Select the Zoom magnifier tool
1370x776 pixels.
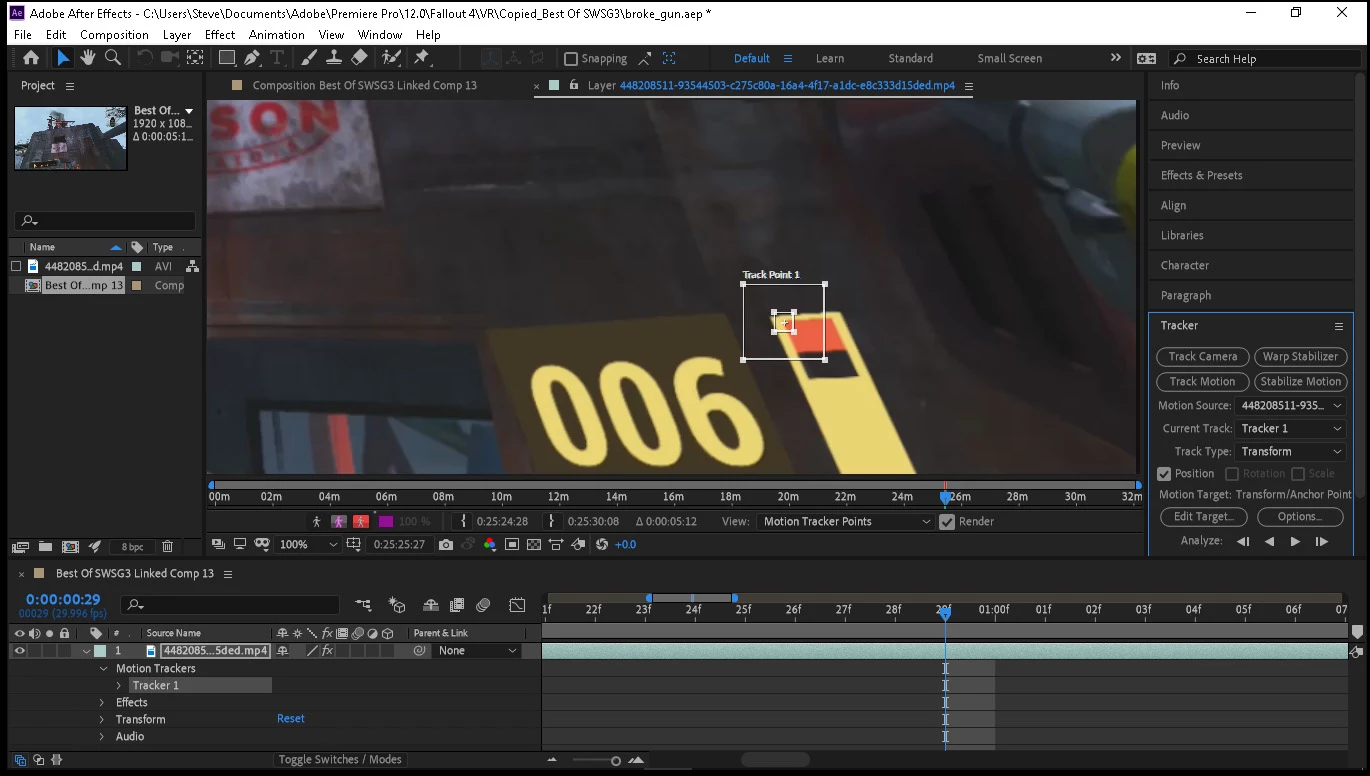(113, 58)
